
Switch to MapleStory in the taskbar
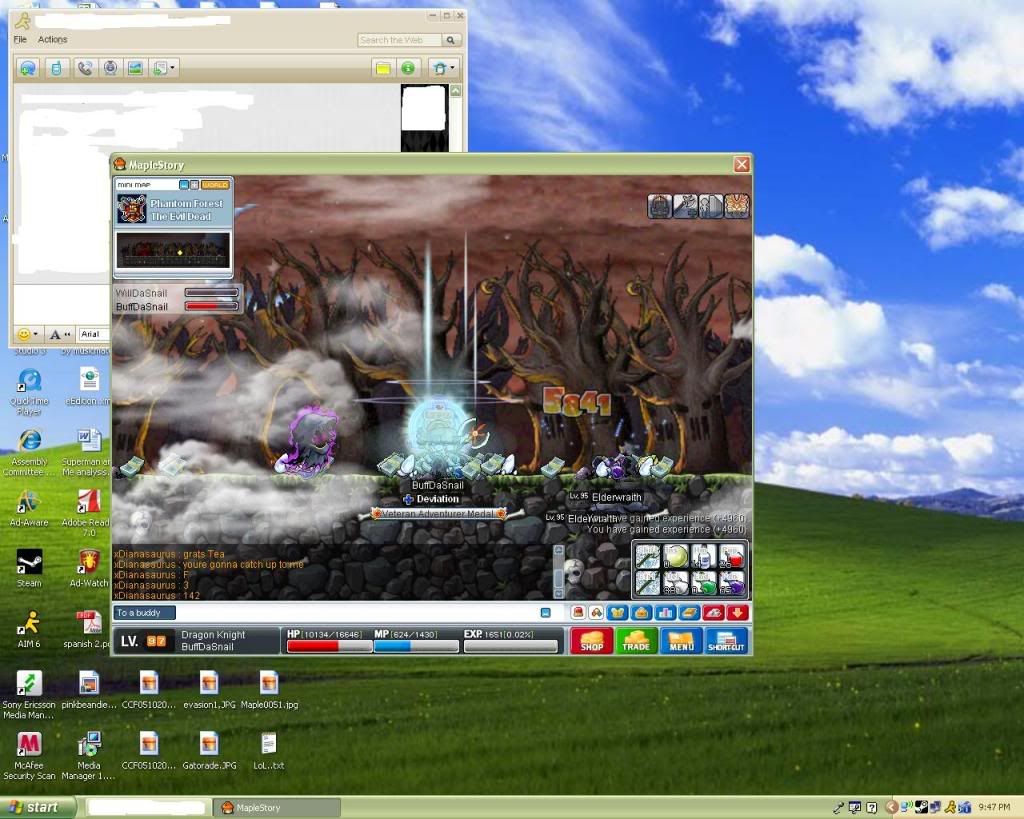[x=278, y=808]
